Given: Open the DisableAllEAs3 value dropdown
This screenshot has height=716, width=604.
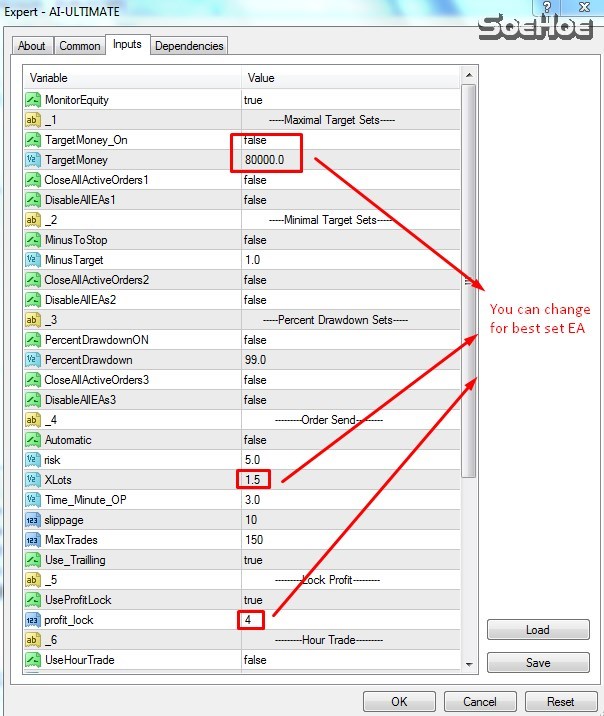Looking at the screenshot, I should click(255, 400).
